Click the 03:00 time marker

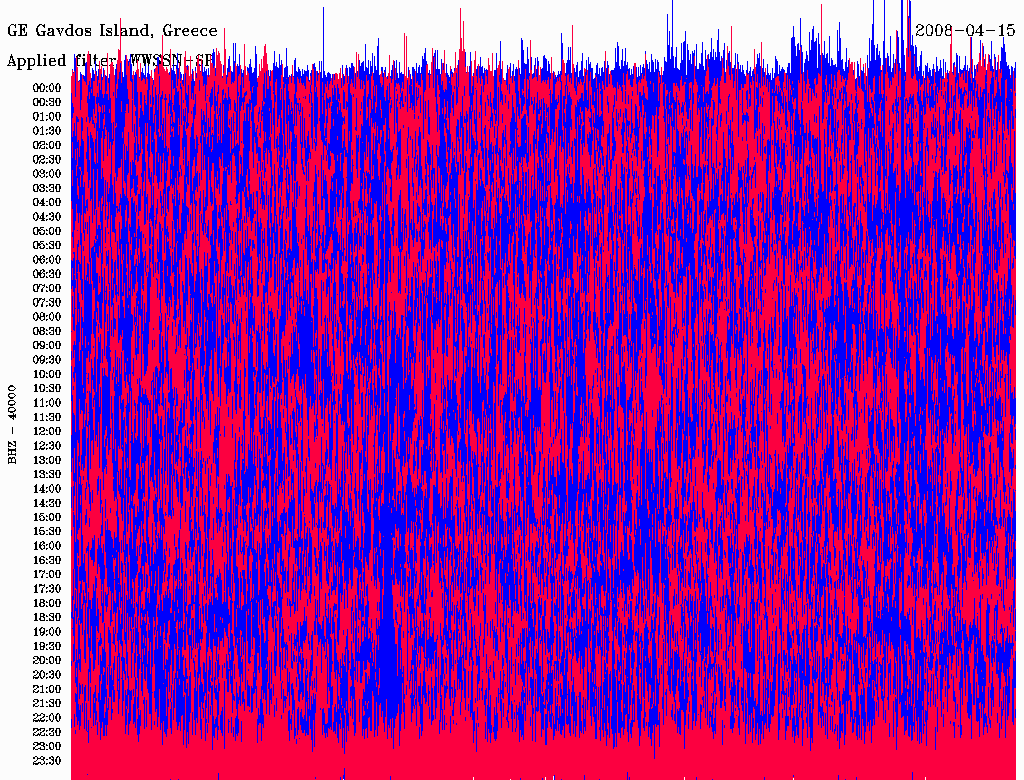47,174
